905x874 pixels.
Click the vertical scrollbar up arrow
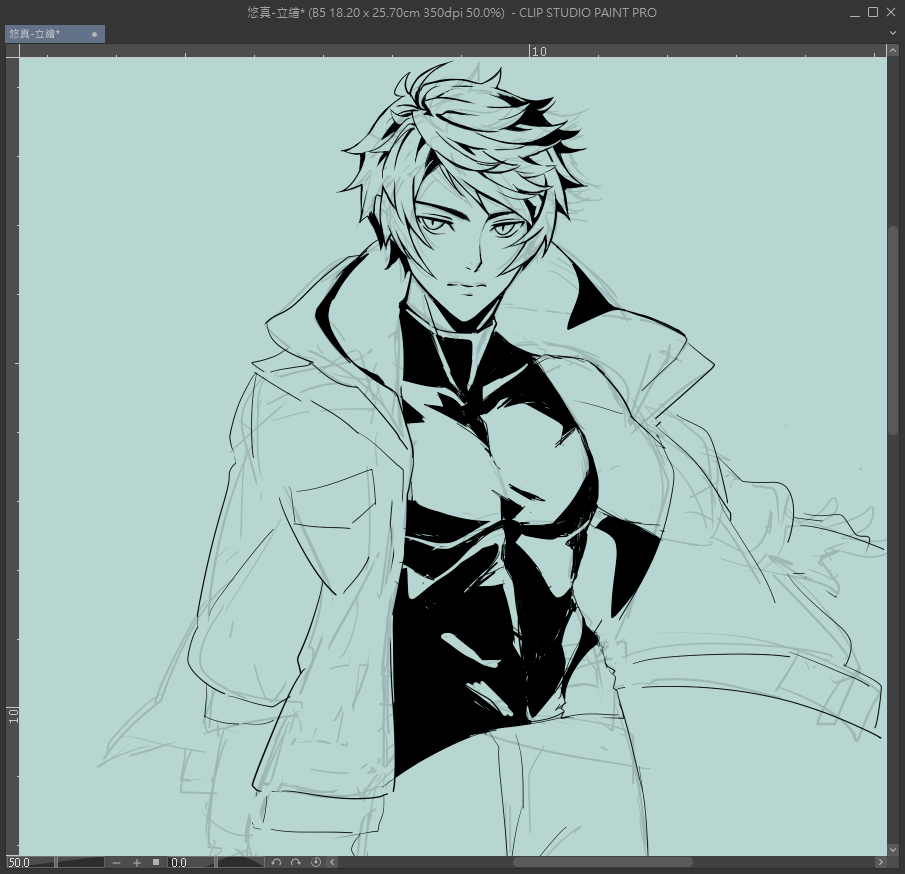click(x=893, y=51)
